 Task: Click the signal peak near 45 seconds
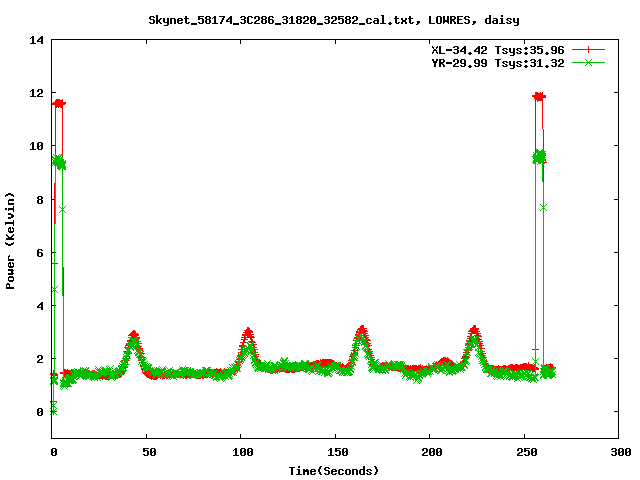134,335
